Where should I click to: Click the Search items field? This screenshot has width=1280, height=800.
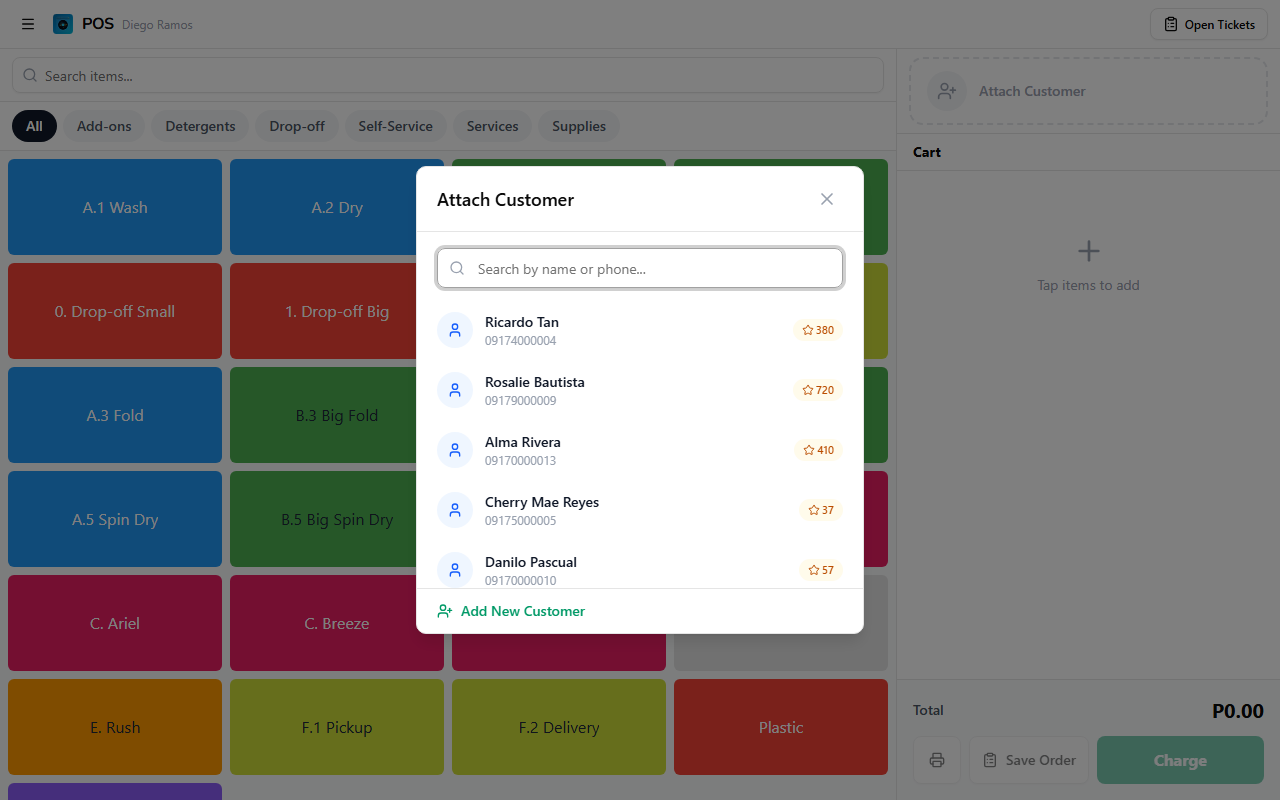pos(448,76)
